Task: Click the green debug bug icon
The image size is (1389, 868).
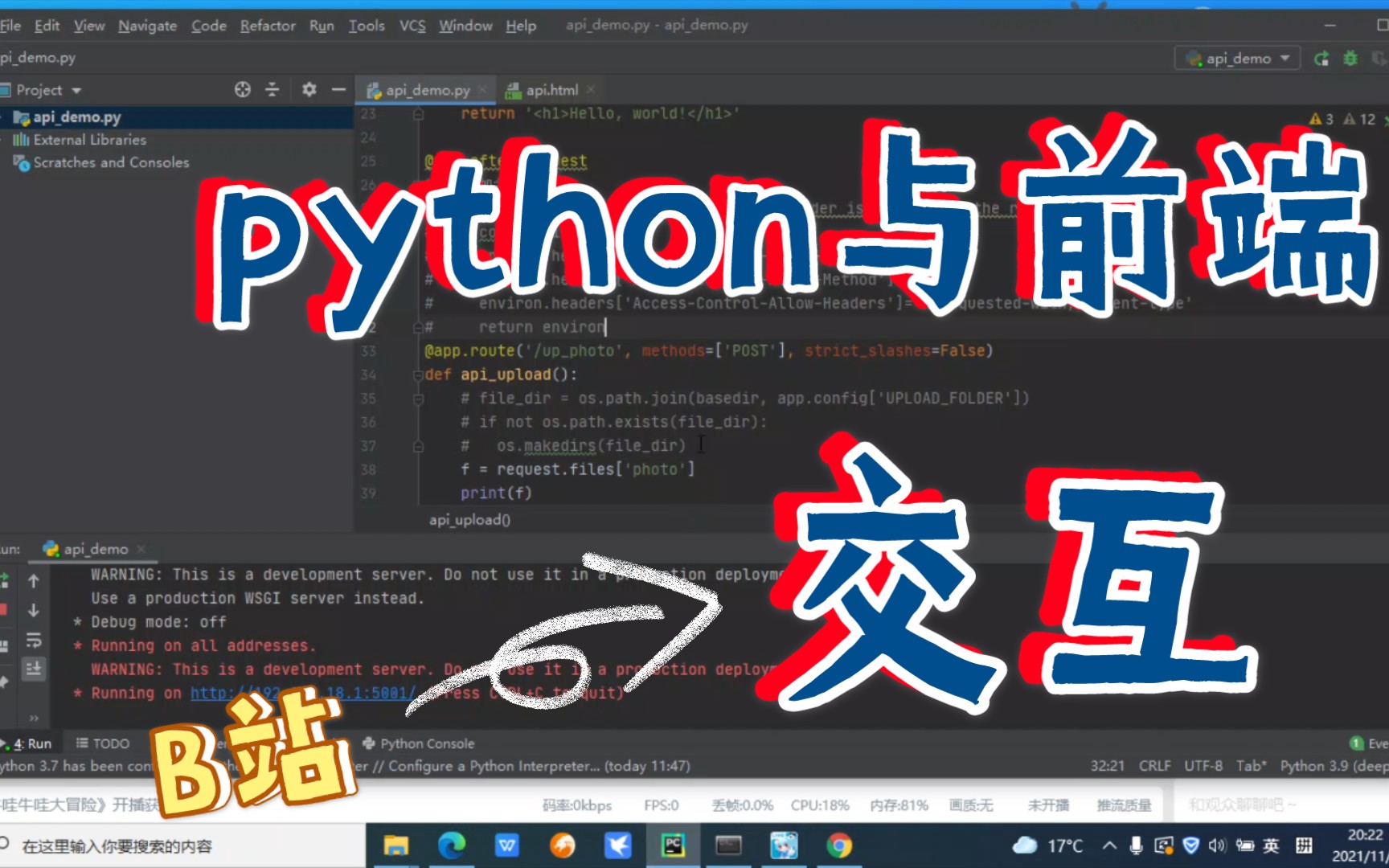Action: tap(1350, 59)
